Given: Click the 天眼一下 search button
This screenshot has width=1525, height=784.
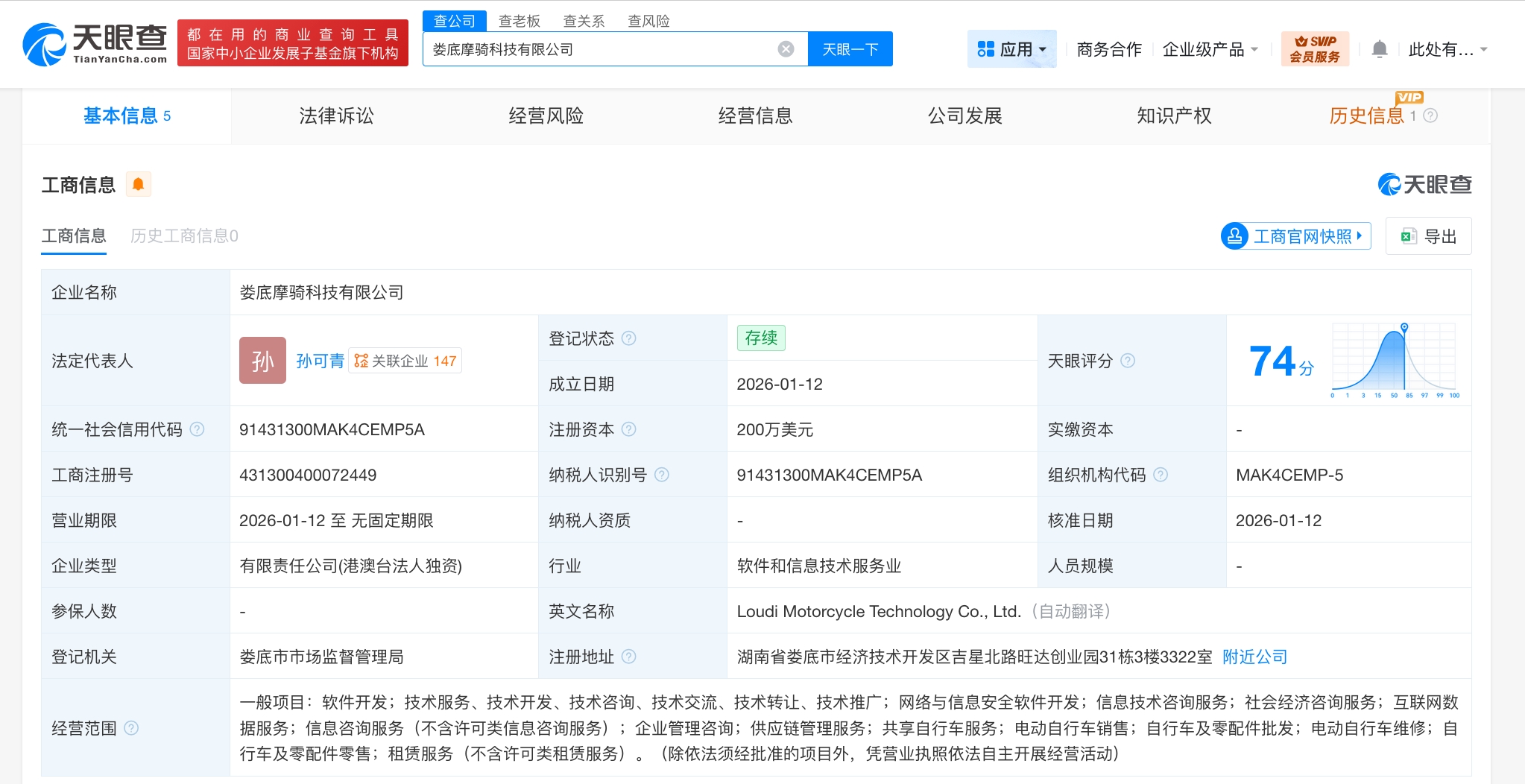Looking at the screenshot, I should pos(850,48).
